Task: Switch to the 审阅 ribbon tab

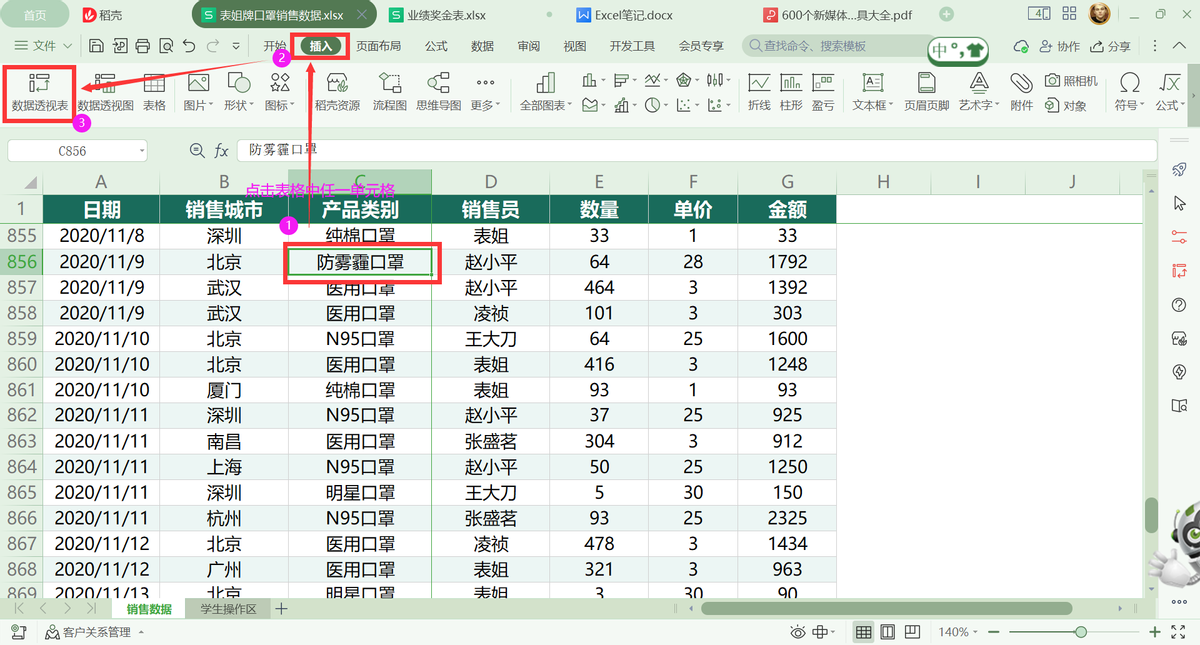Action: click(529, 46)
